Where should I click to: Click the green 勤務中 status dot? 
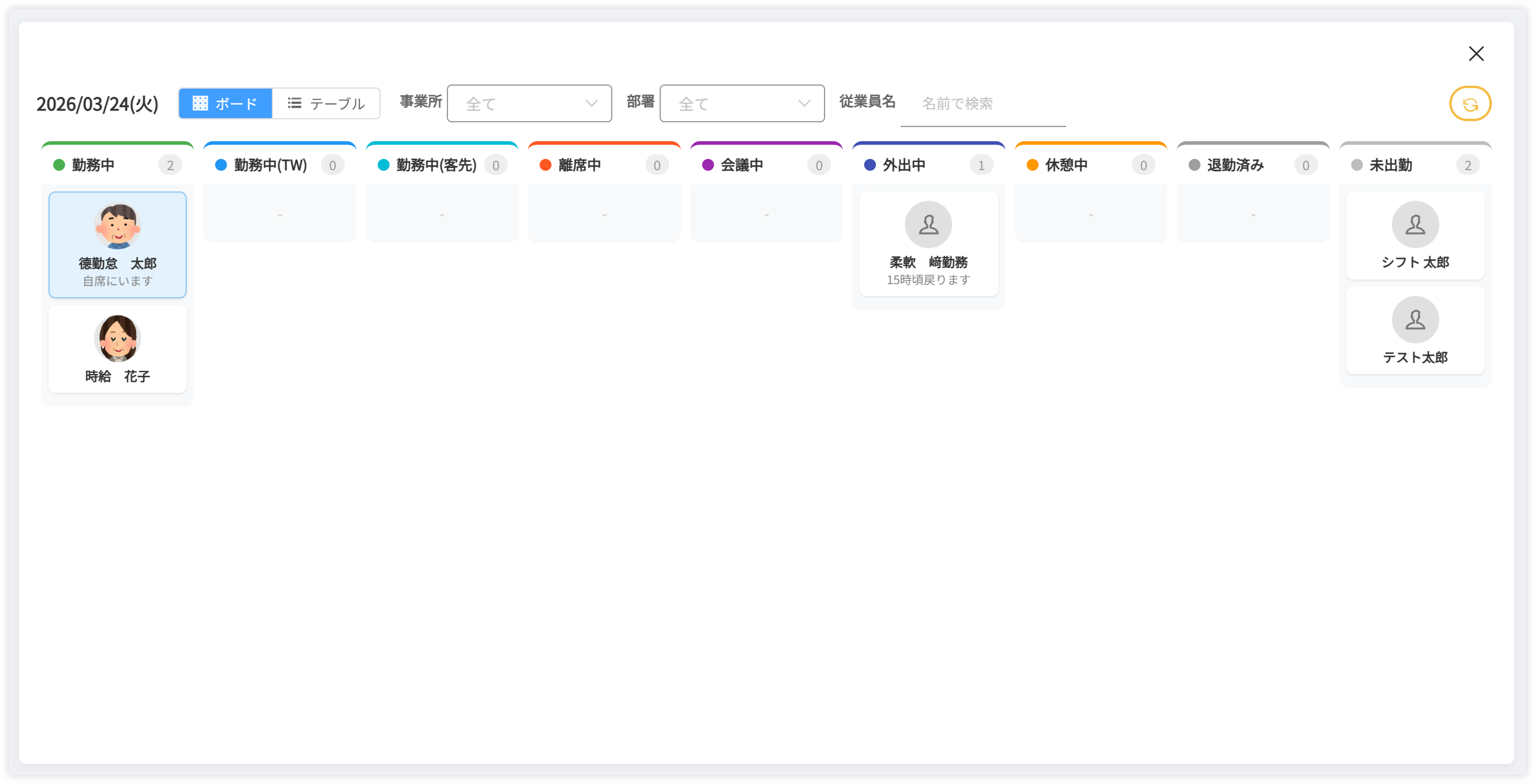(59, 165)
